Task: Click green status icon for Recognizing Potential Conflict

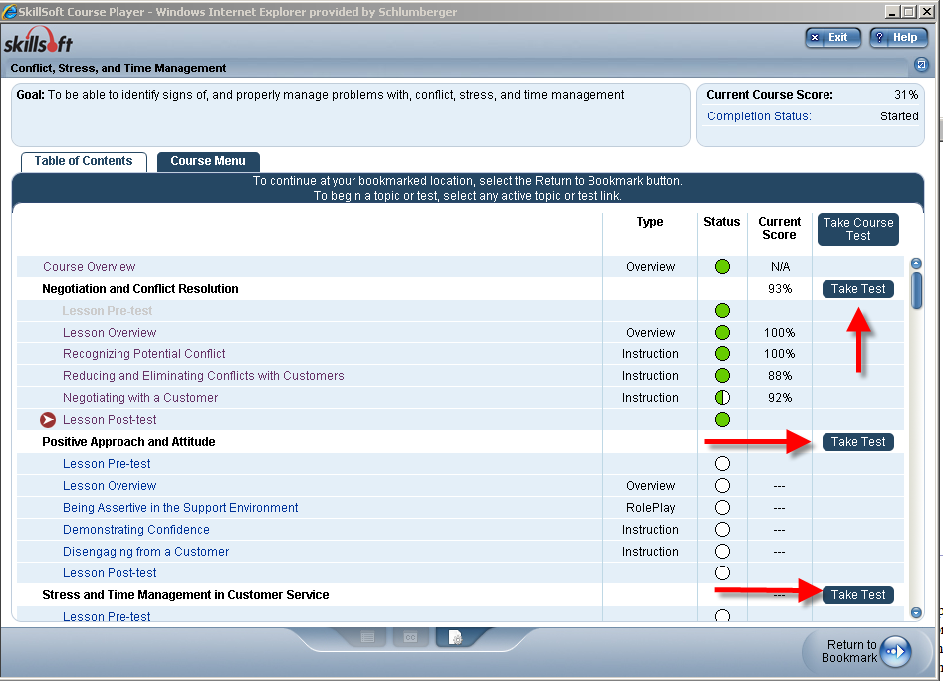Action: (x=722, y=354)
